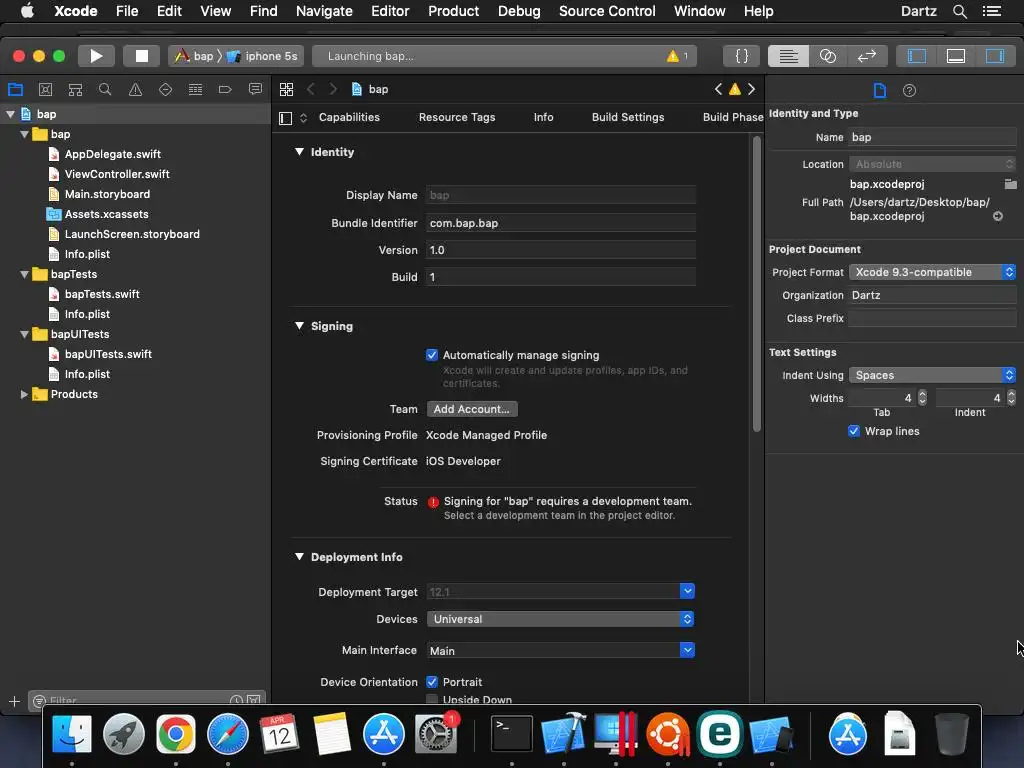Screen dimensions: 1024x768
Task: Toggle Automatically manage signing checkbox
Action: [x=432, y=355]
